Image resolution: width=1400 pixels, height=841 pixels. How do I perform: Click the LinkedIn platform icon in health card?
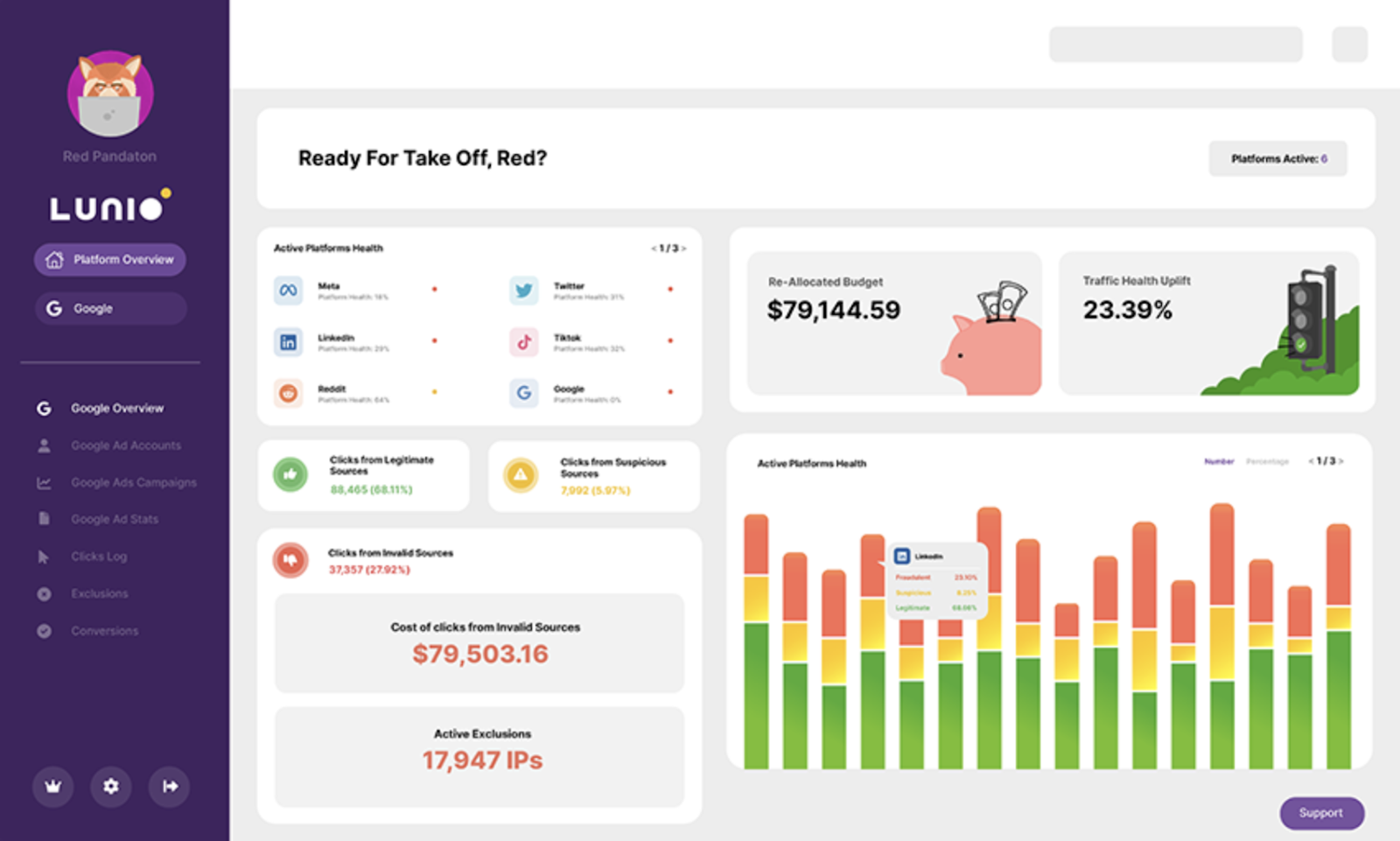[288, 342]
